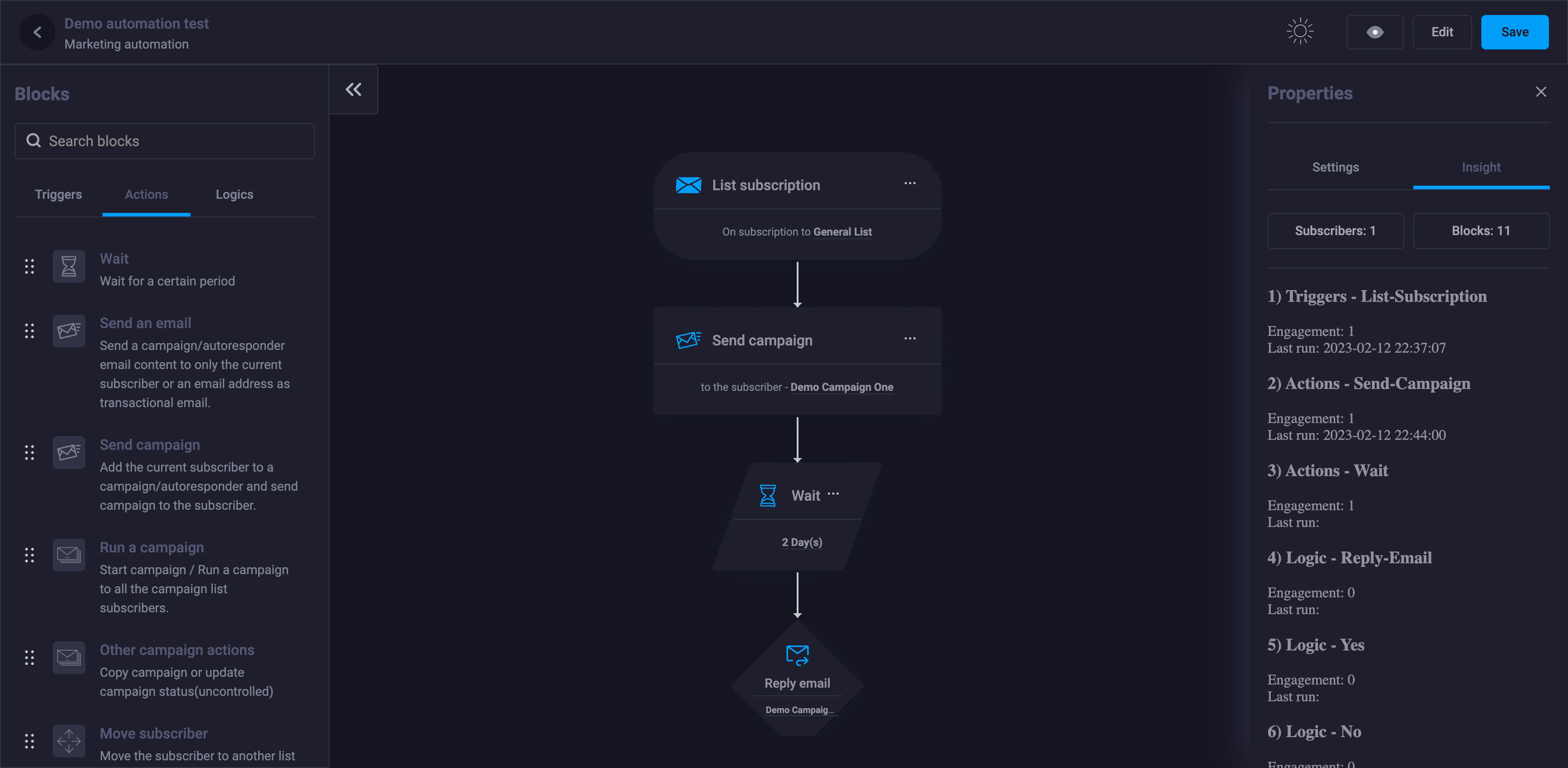
Task: Open the Demo Campaign One link
Action: point(841,387)
